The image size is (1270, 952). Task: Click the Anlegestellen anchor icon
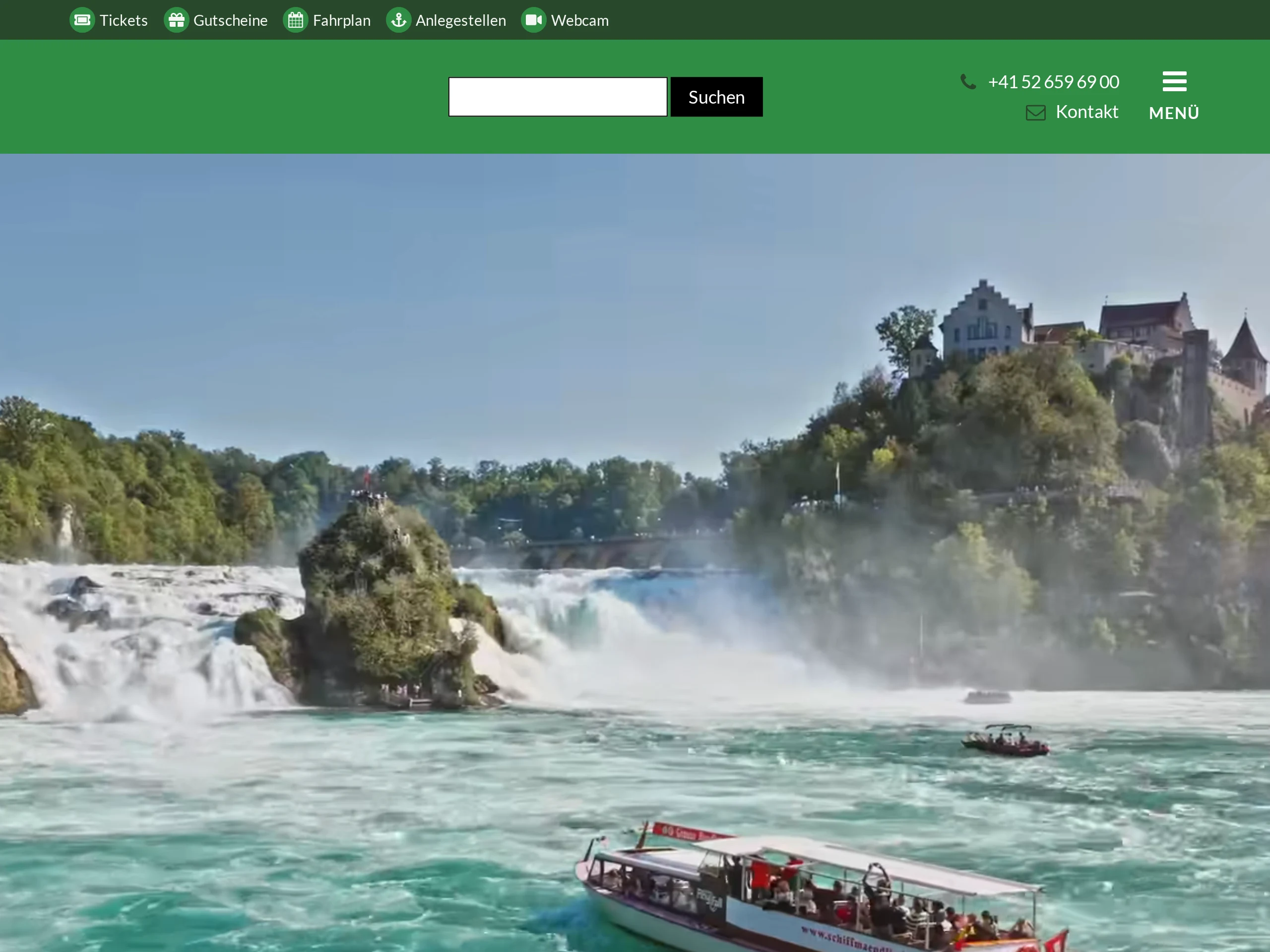398,20
